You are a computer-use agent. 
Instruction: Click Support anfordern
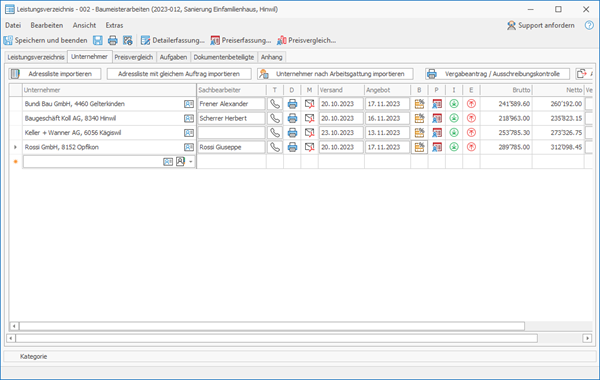tap(541, 25)
